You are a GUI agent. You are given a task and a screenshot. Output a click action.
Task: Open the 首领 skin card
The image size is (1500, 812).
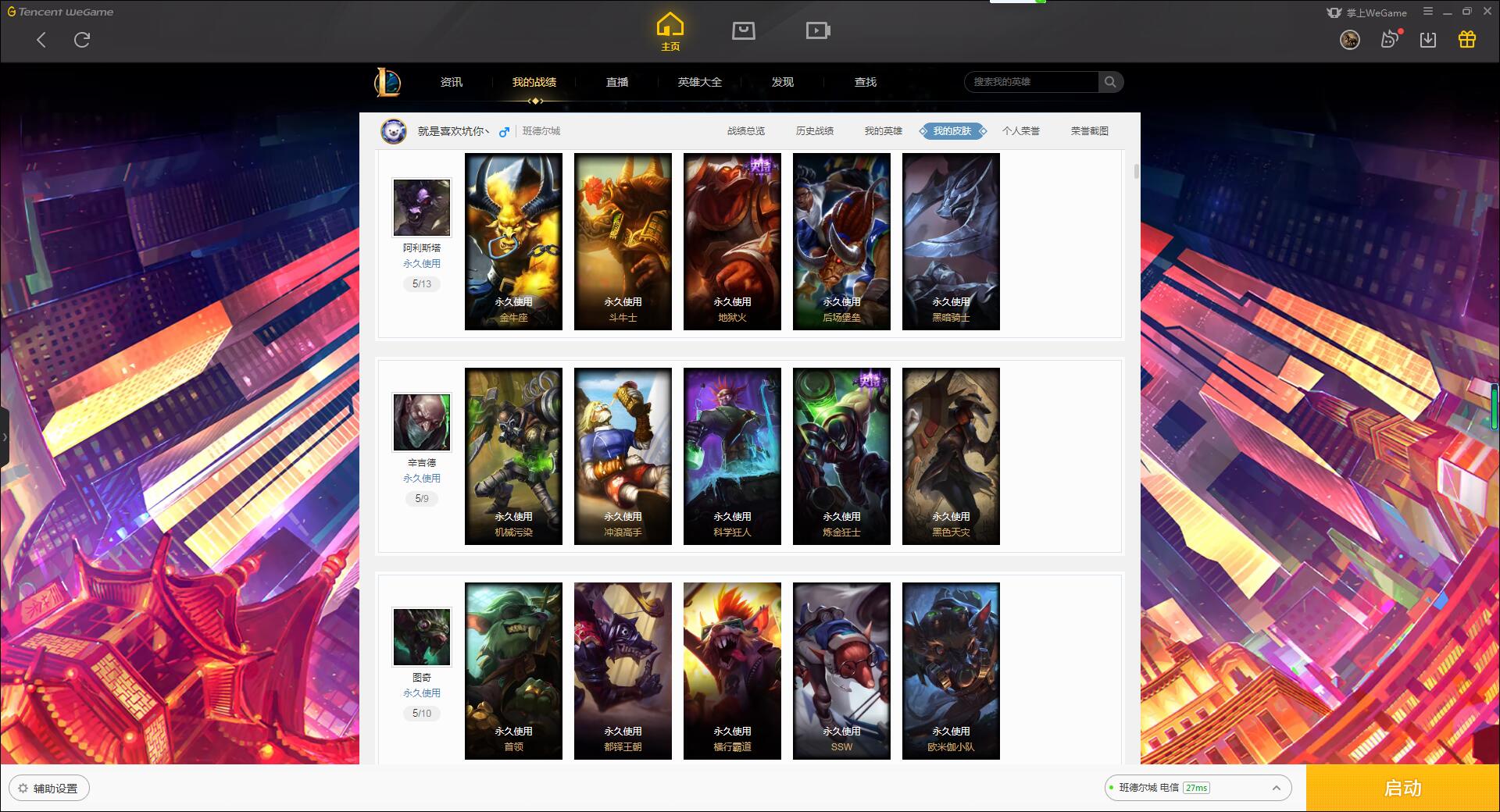(513, 671)
